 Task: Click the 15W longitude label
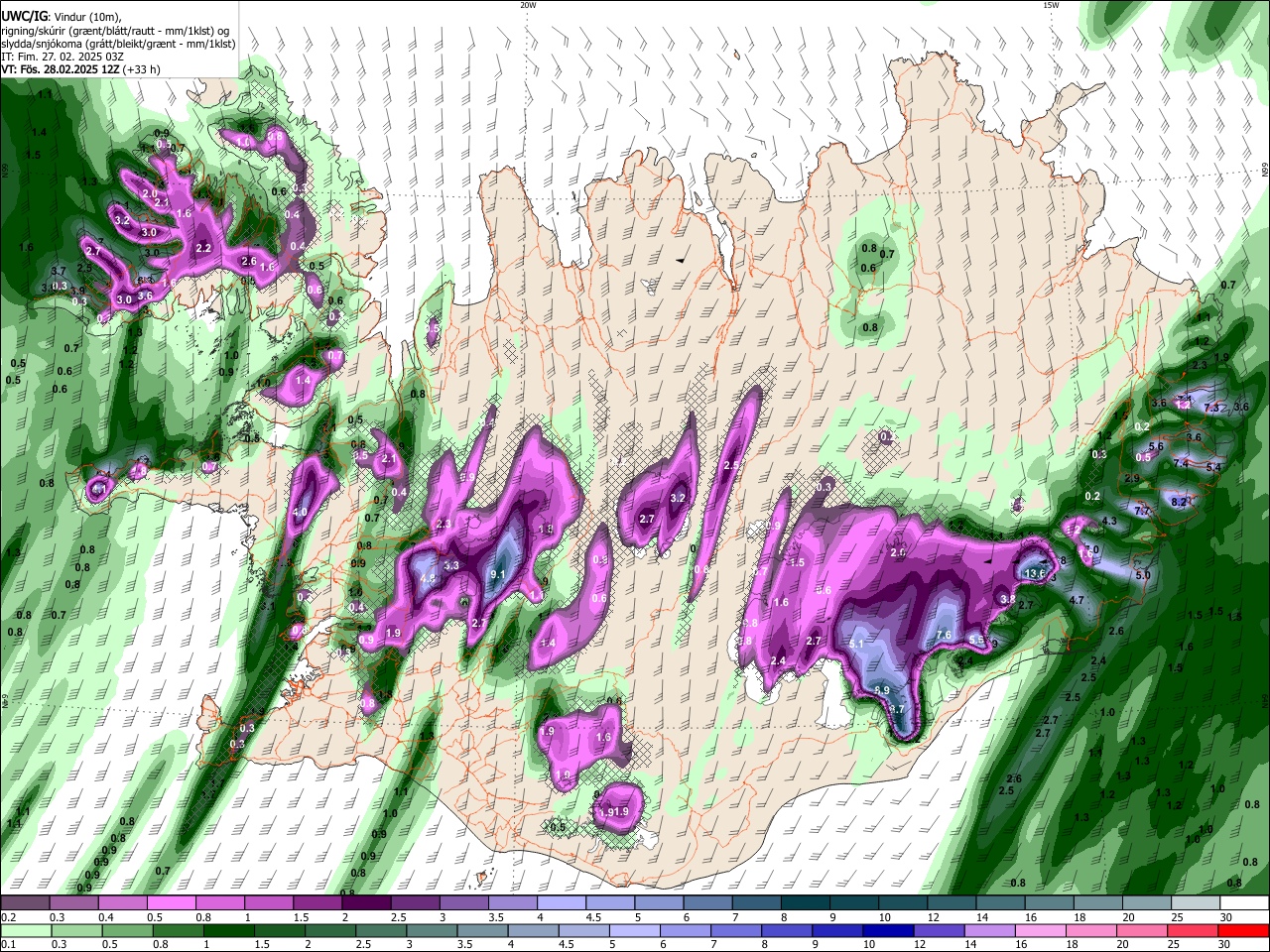1051,5
